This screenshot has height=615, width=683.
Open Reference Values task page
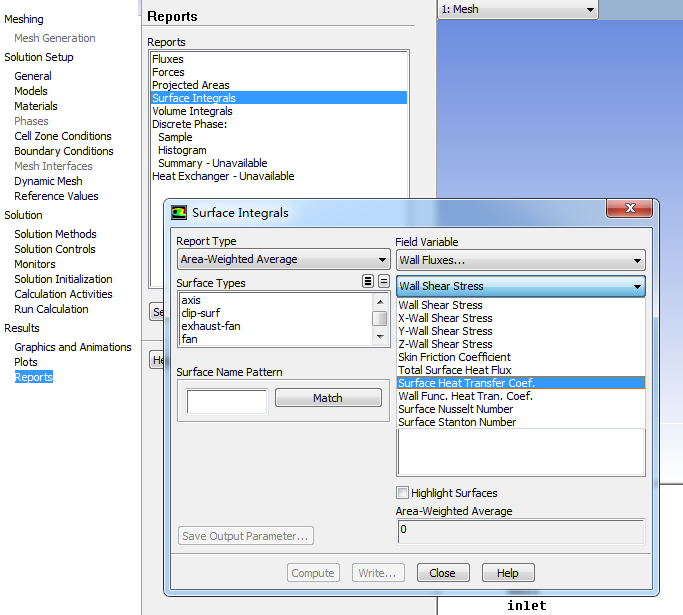tap(56, 196)
